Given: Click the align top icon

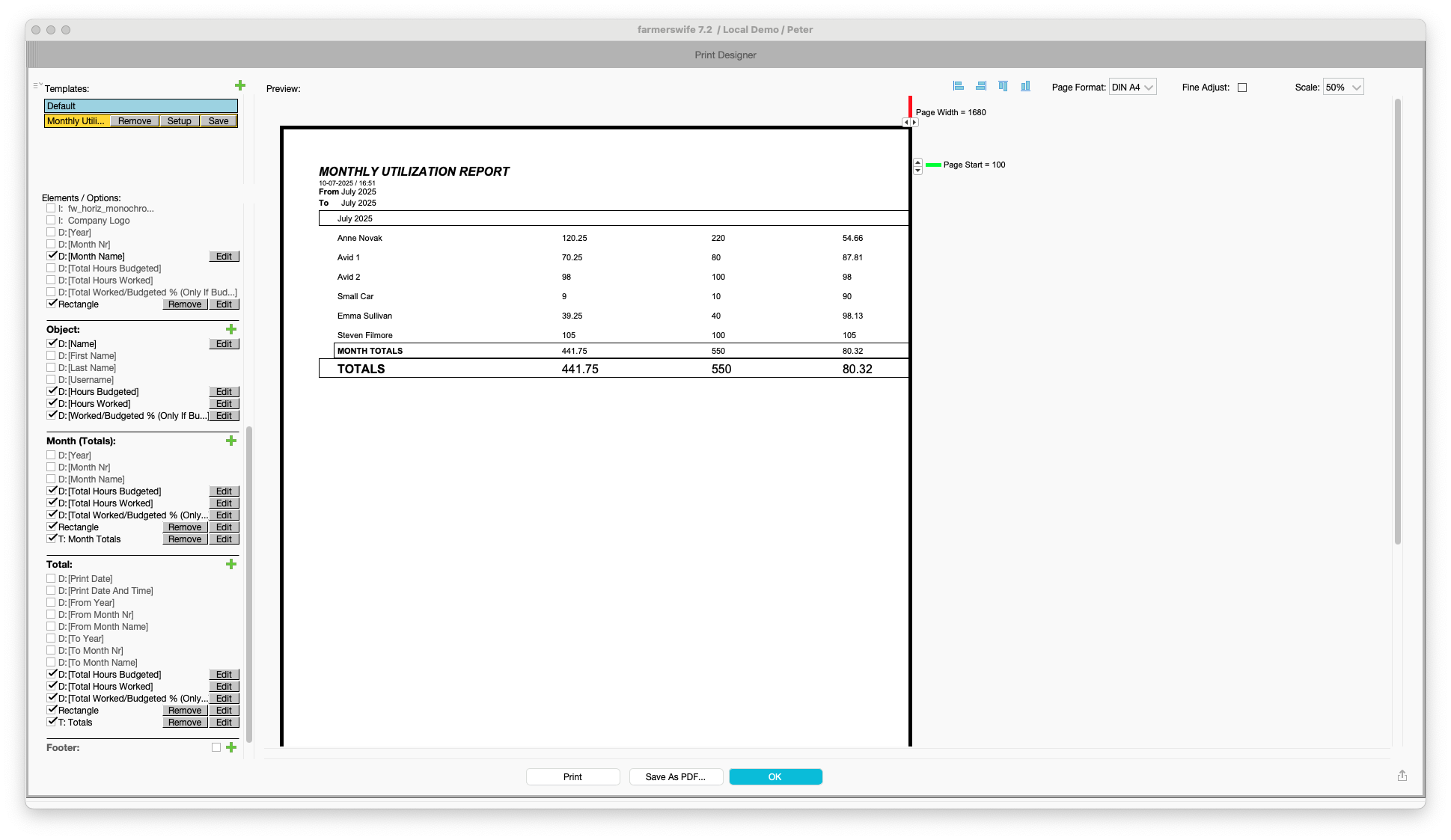Looking at the screenshot, I should click(1004, 87).
